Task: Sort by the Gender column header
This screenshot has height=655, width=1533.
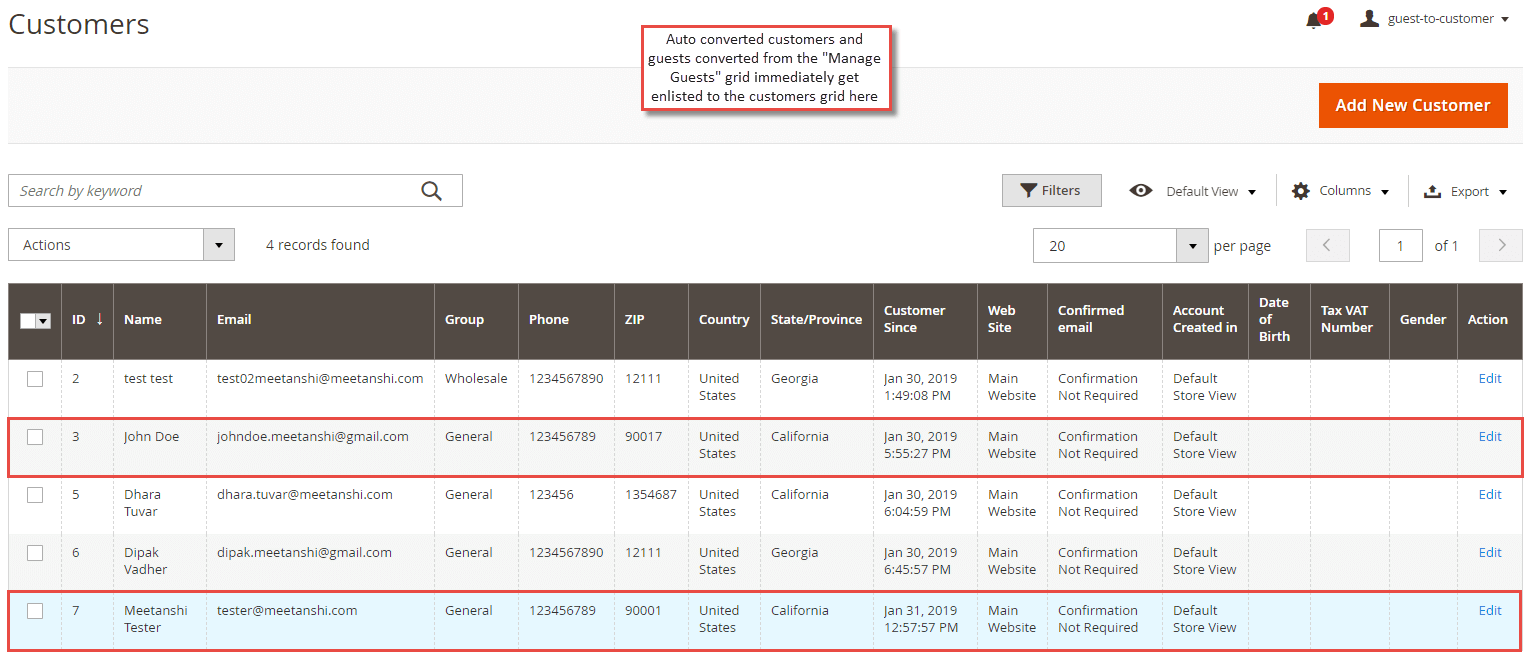Action: click(x=1423, y=320)
